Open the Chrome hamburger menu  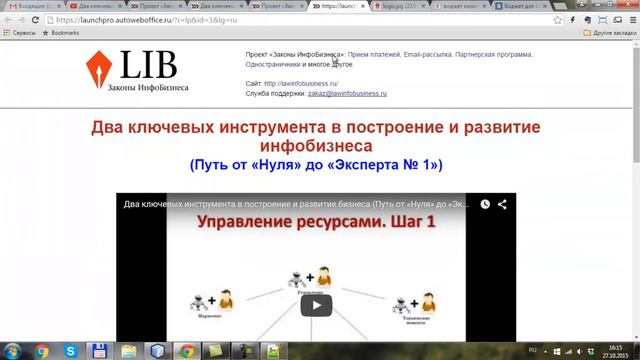633,20
